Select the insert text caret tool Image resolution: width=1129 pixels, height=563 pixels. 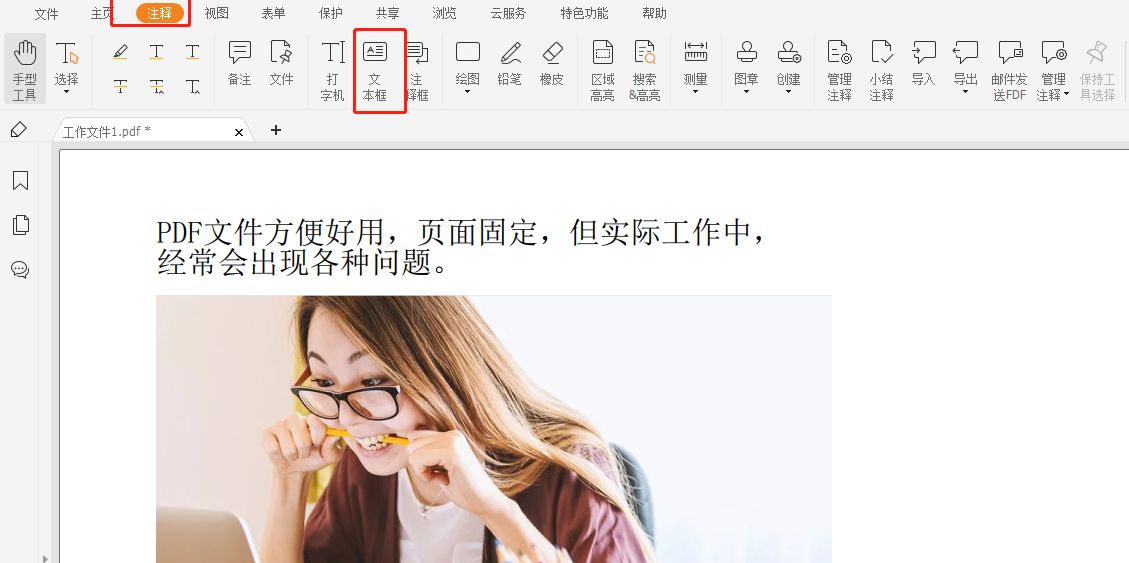[x=192, y=86]
